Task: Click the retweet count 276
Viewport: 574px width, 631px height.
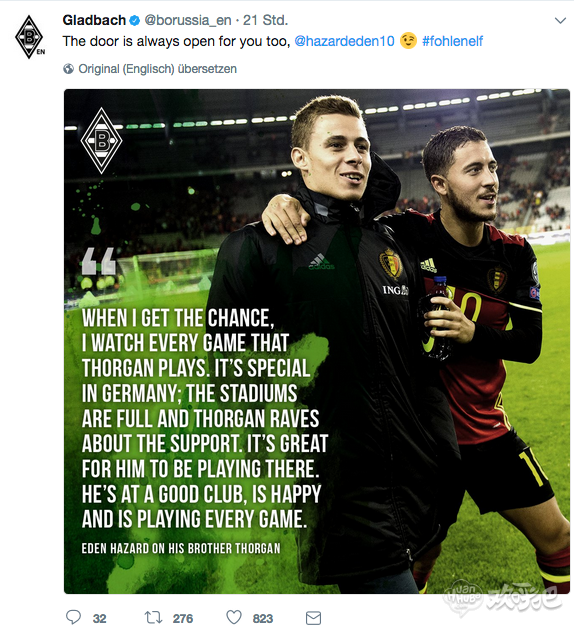Action: tap(183, 619)
